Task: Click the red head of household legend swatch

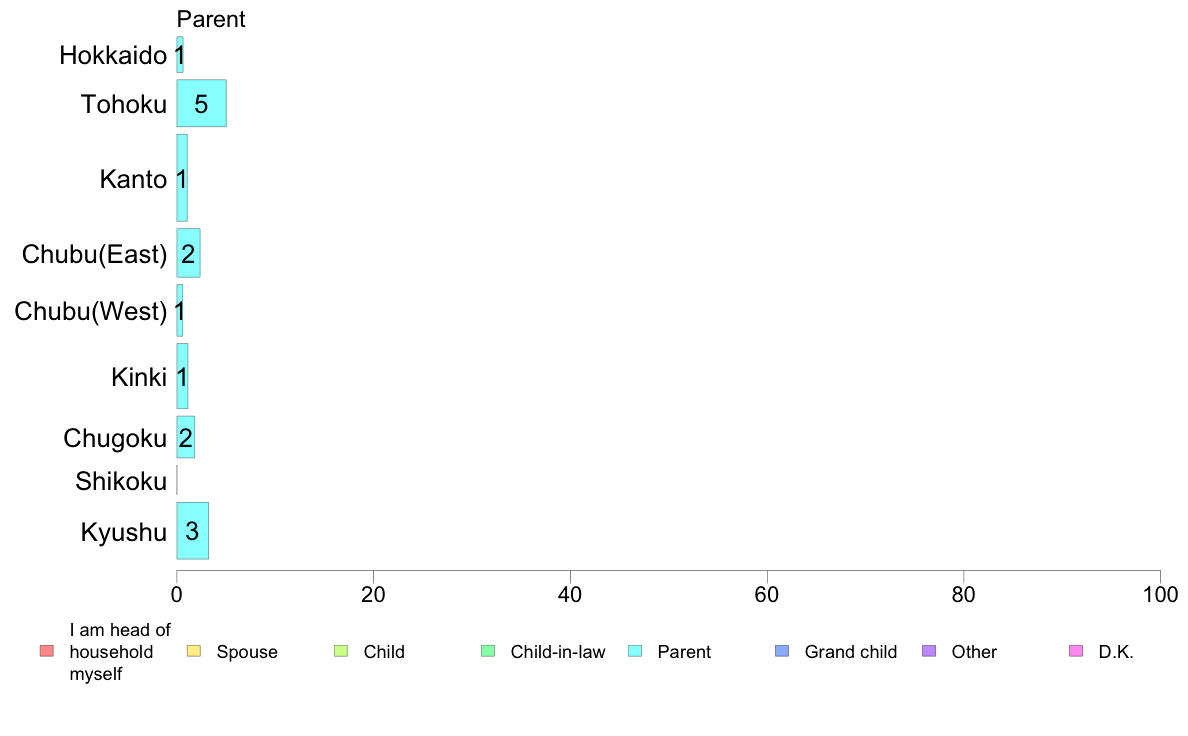Action: point(47,651)
